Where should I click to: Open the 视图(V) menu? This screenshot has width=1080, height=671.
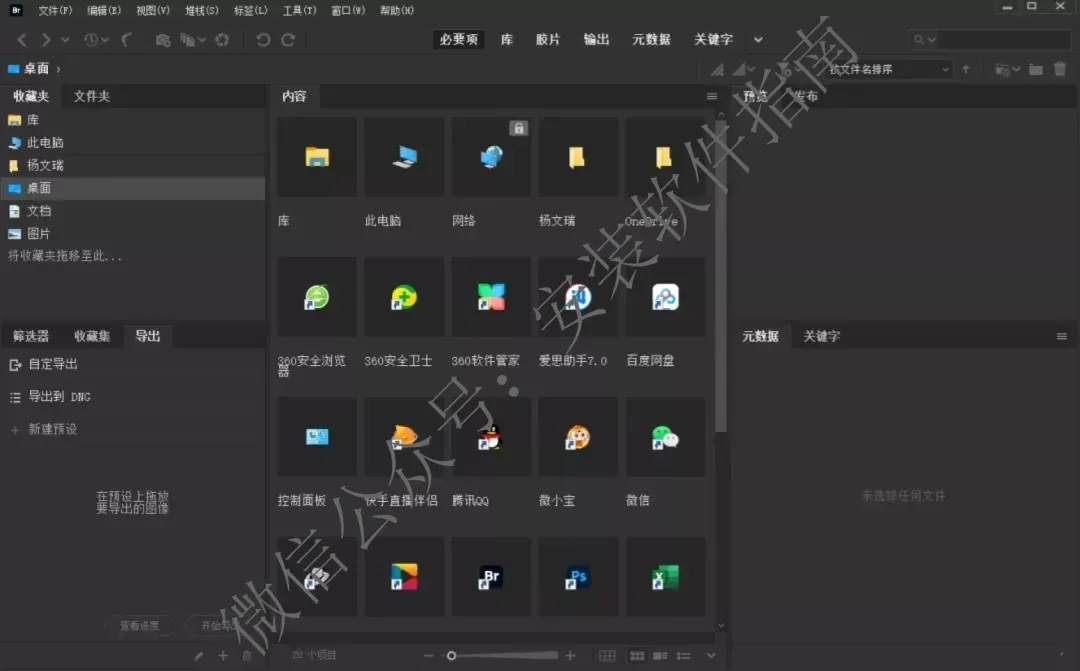[153, 10]
